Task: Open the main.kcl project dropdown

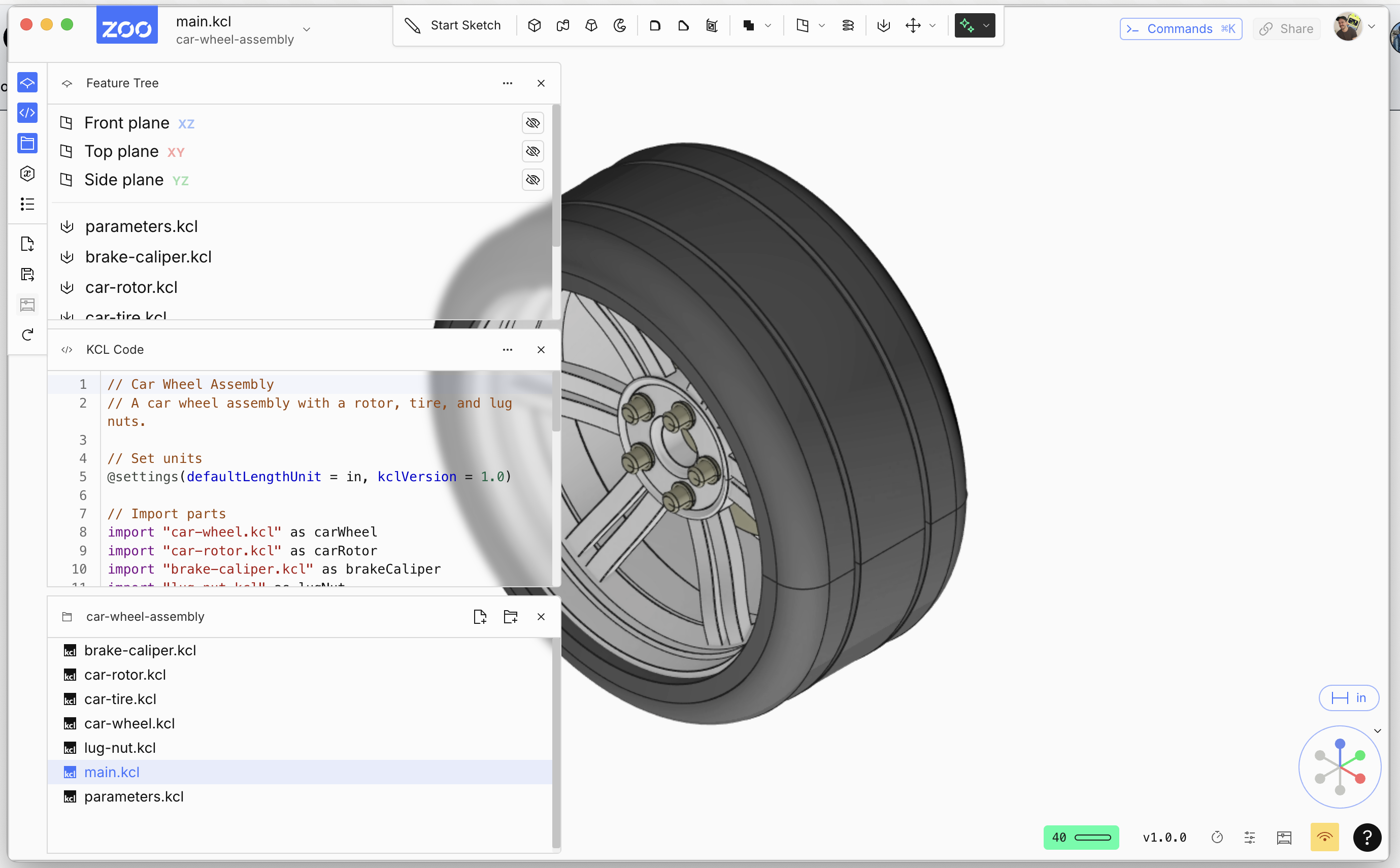Action: click(307, 29)
